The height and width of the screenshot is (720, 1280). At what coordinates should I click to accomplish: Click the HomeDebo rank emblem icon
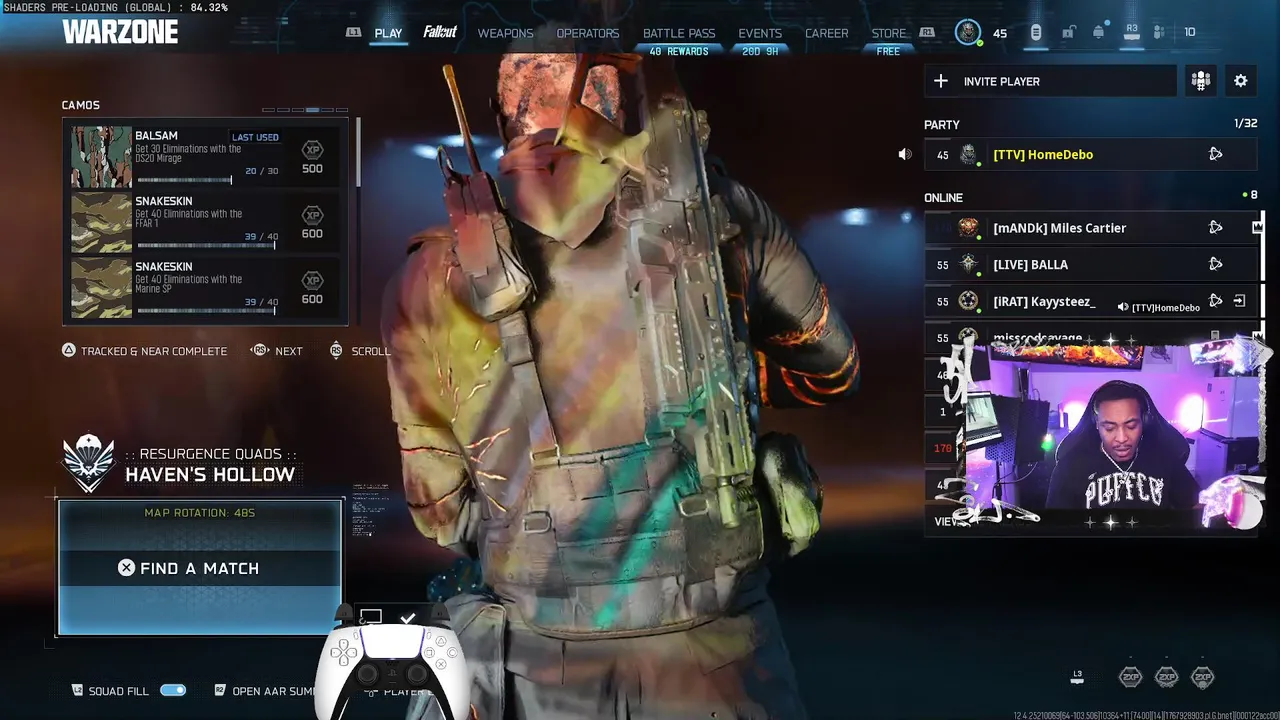point(968,154)
